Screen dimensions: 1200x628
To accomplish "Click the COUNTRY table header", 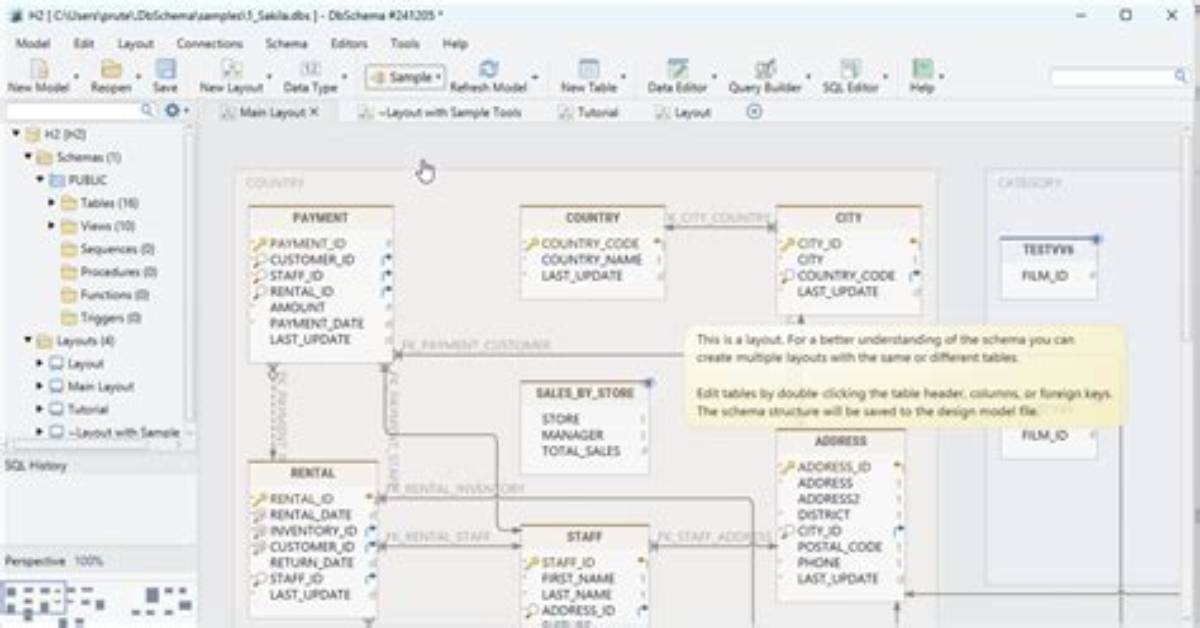I will pyautogui.click(x=592, y=218).
